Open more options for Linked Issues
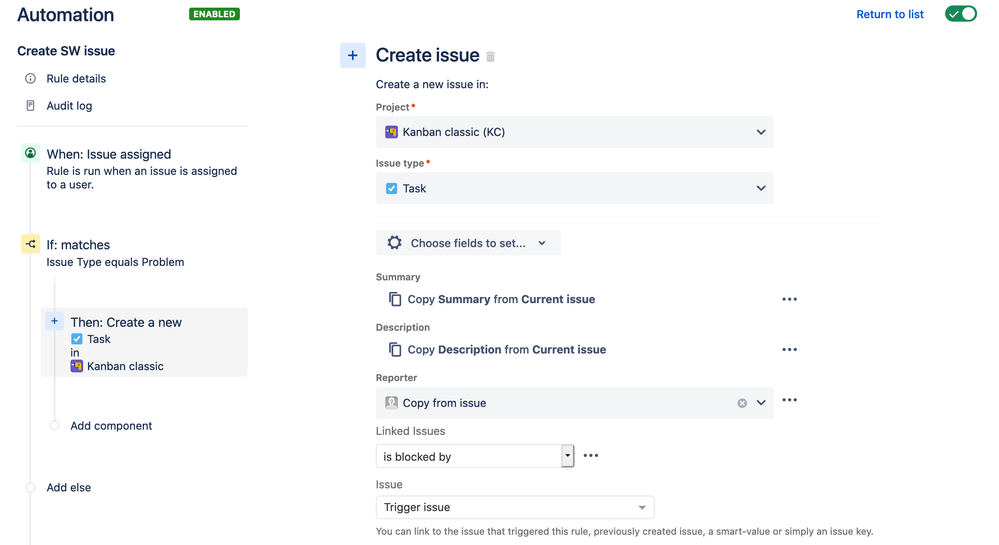The height and width of the screenshot is (545, 999). [x=591, y=455]
